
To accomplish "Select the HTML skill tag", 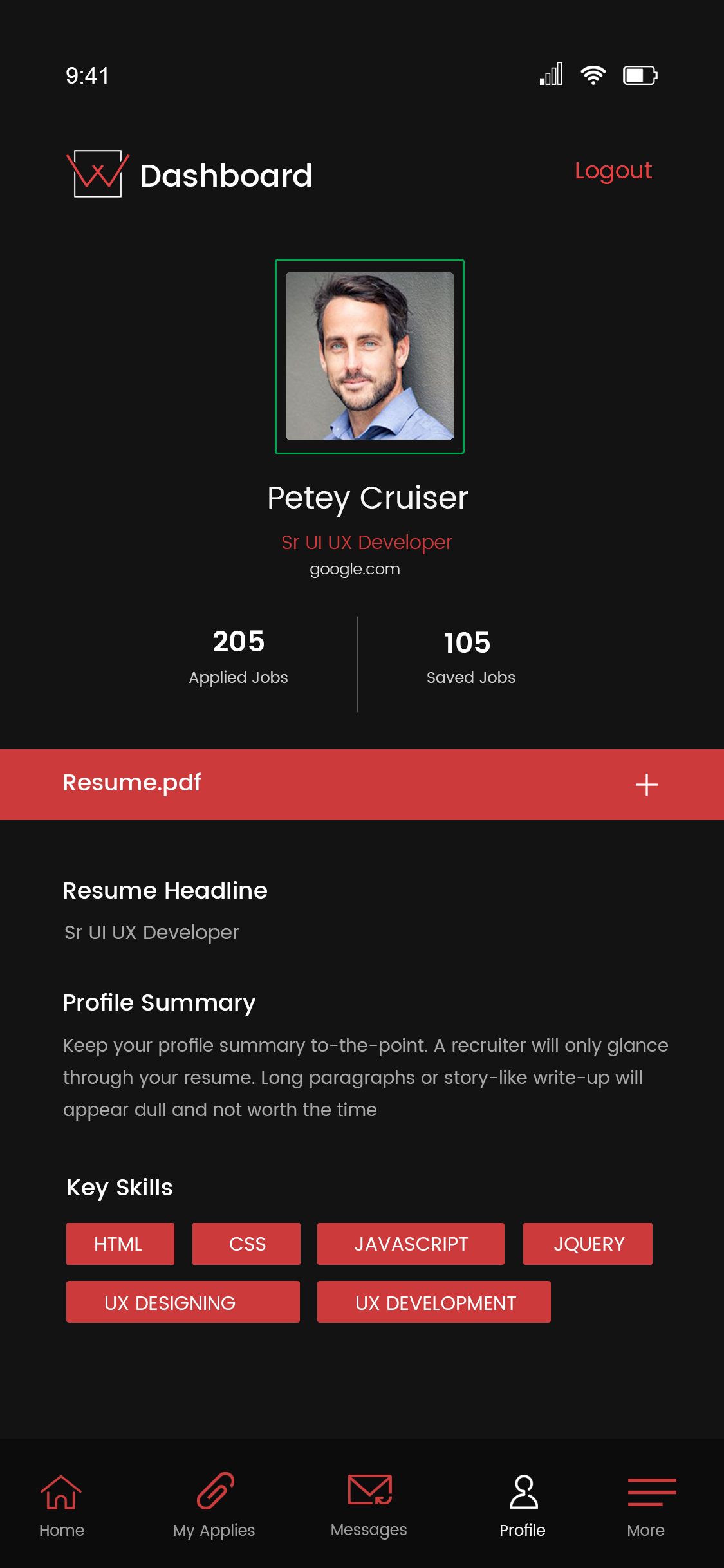I will [x=120, y=1244].
